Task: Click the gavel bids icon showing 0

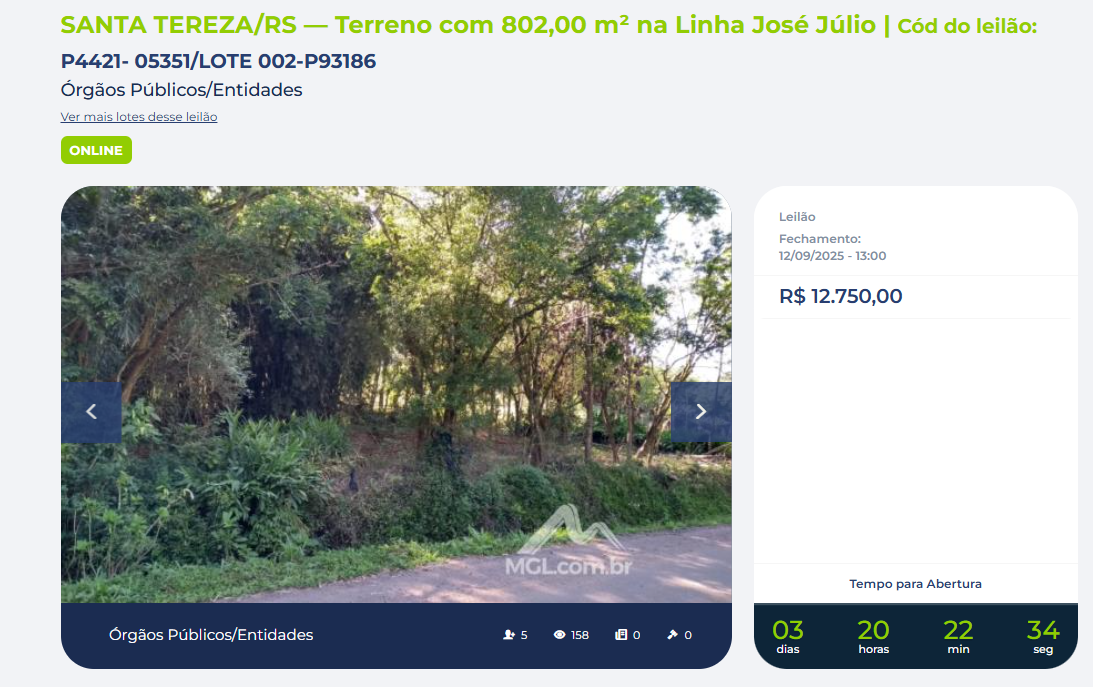Action: [x=672, y=635]
